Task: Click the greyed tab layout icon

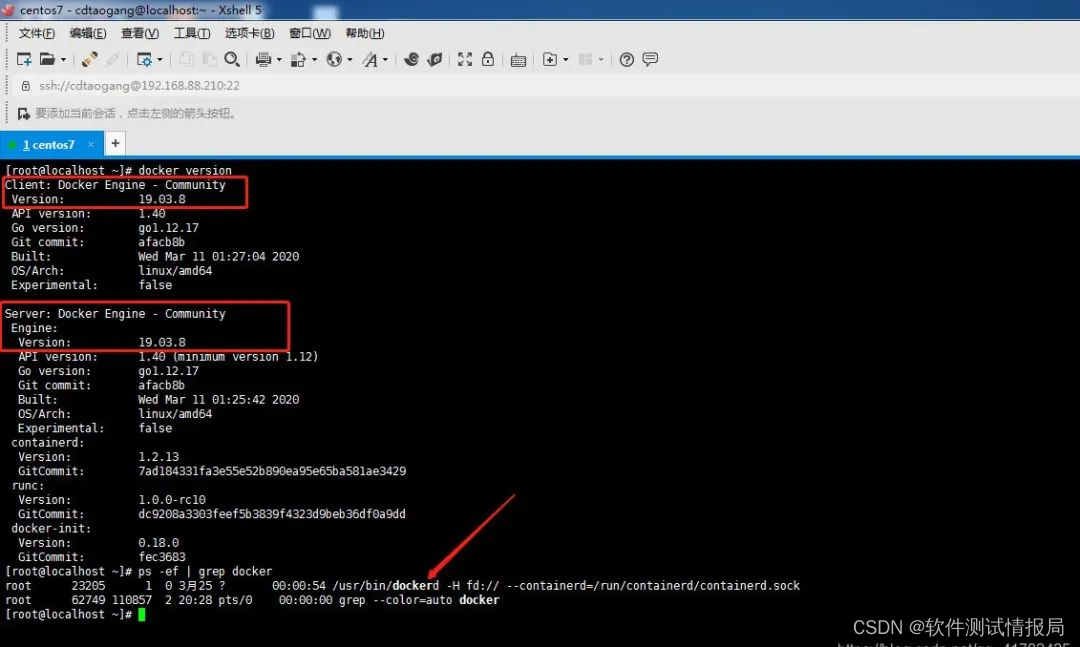Action: (x=585, y=59)
